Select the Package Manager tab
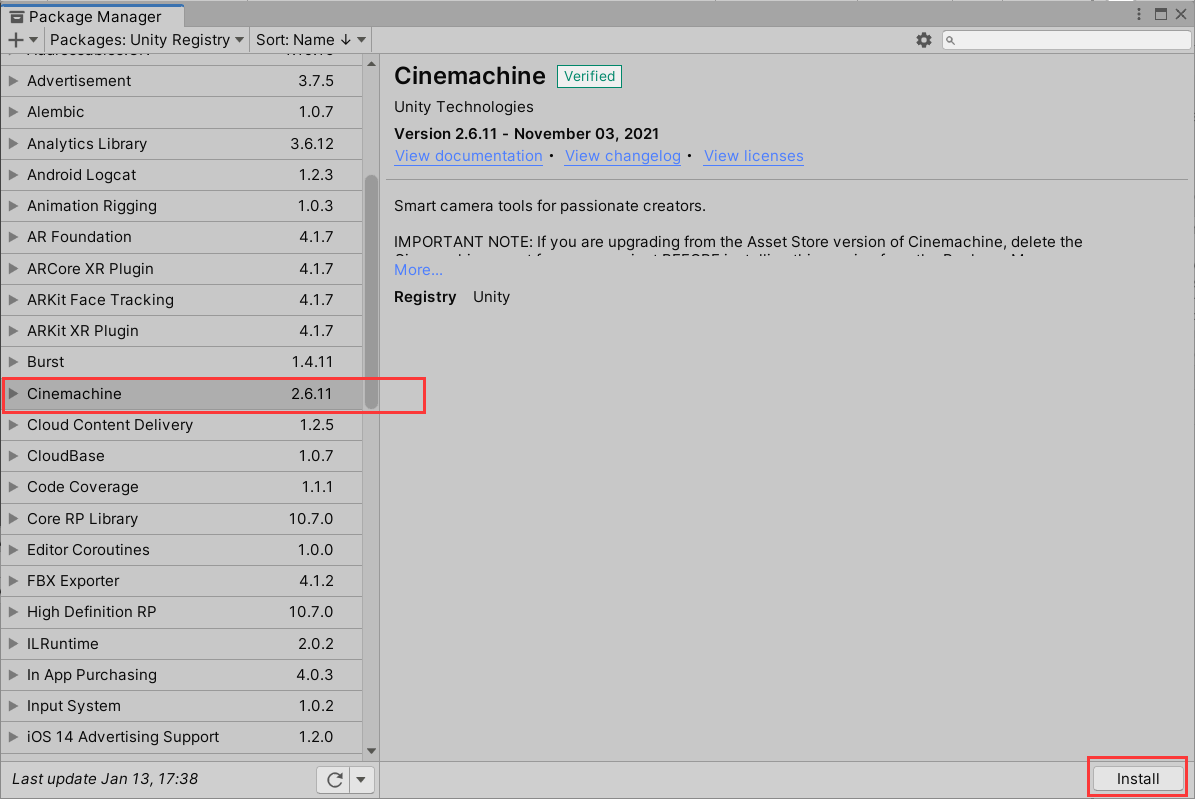1195x799 pixels. 92,16
